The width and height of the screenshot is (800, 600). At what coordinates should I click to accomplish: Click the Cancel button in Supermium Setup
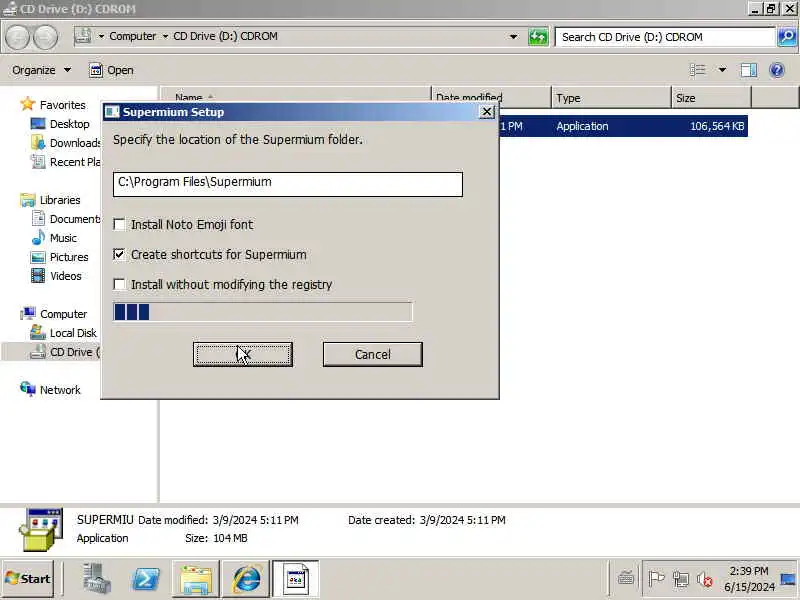[372, 354]
